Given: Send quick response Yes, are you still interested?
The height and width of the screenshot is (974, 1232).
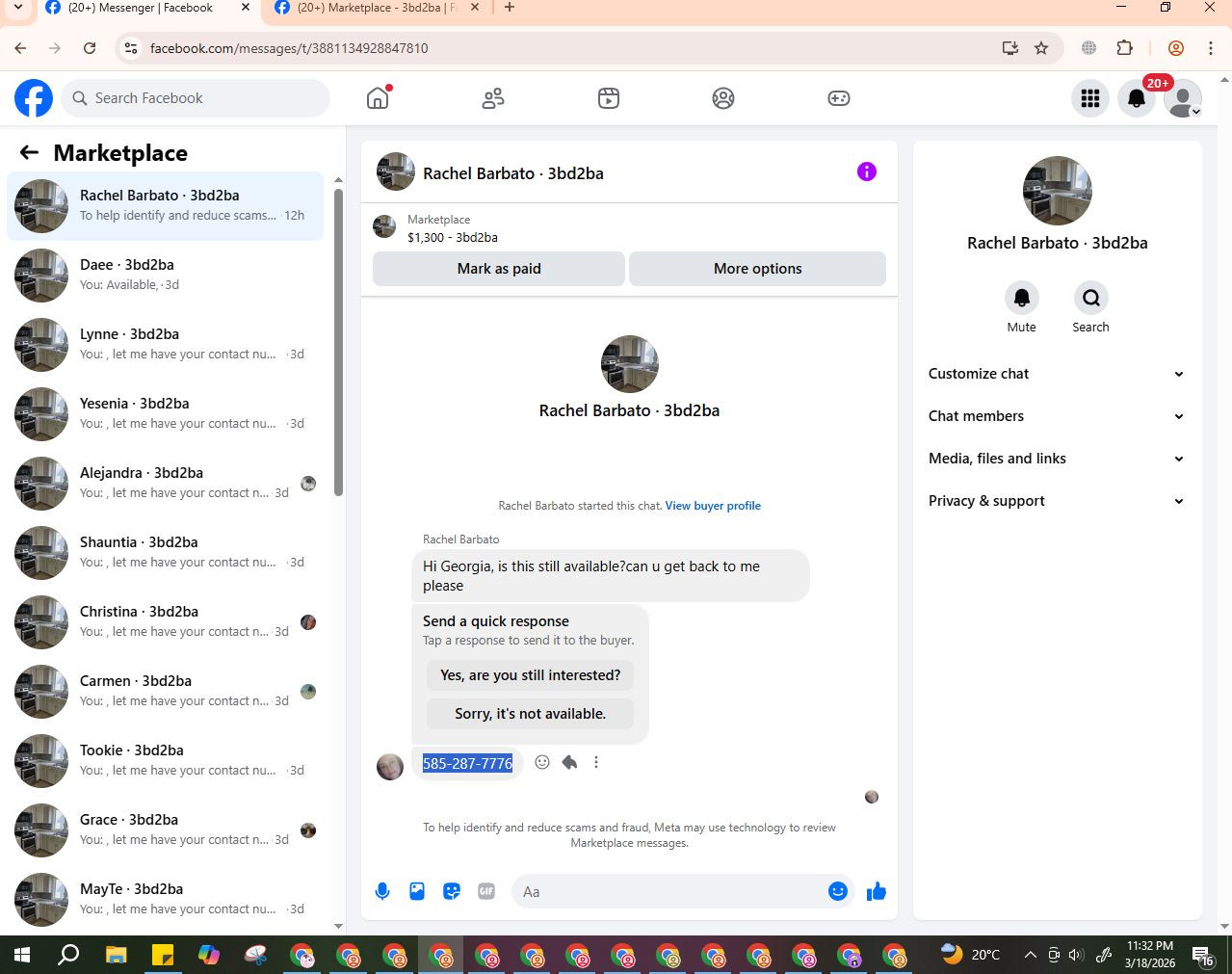Looking at the screenshot, I should (530, 675).
